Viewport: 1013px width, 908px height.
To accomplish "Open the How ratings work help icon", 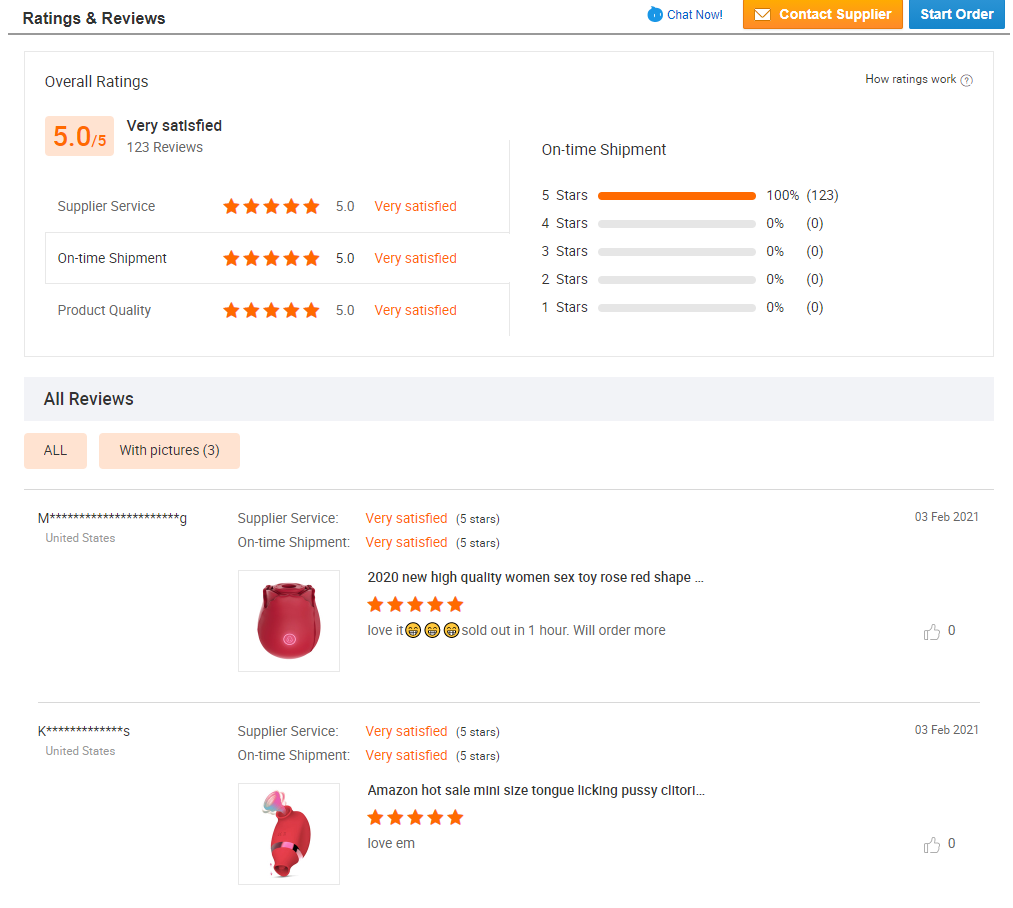I will tap(966, 80).
